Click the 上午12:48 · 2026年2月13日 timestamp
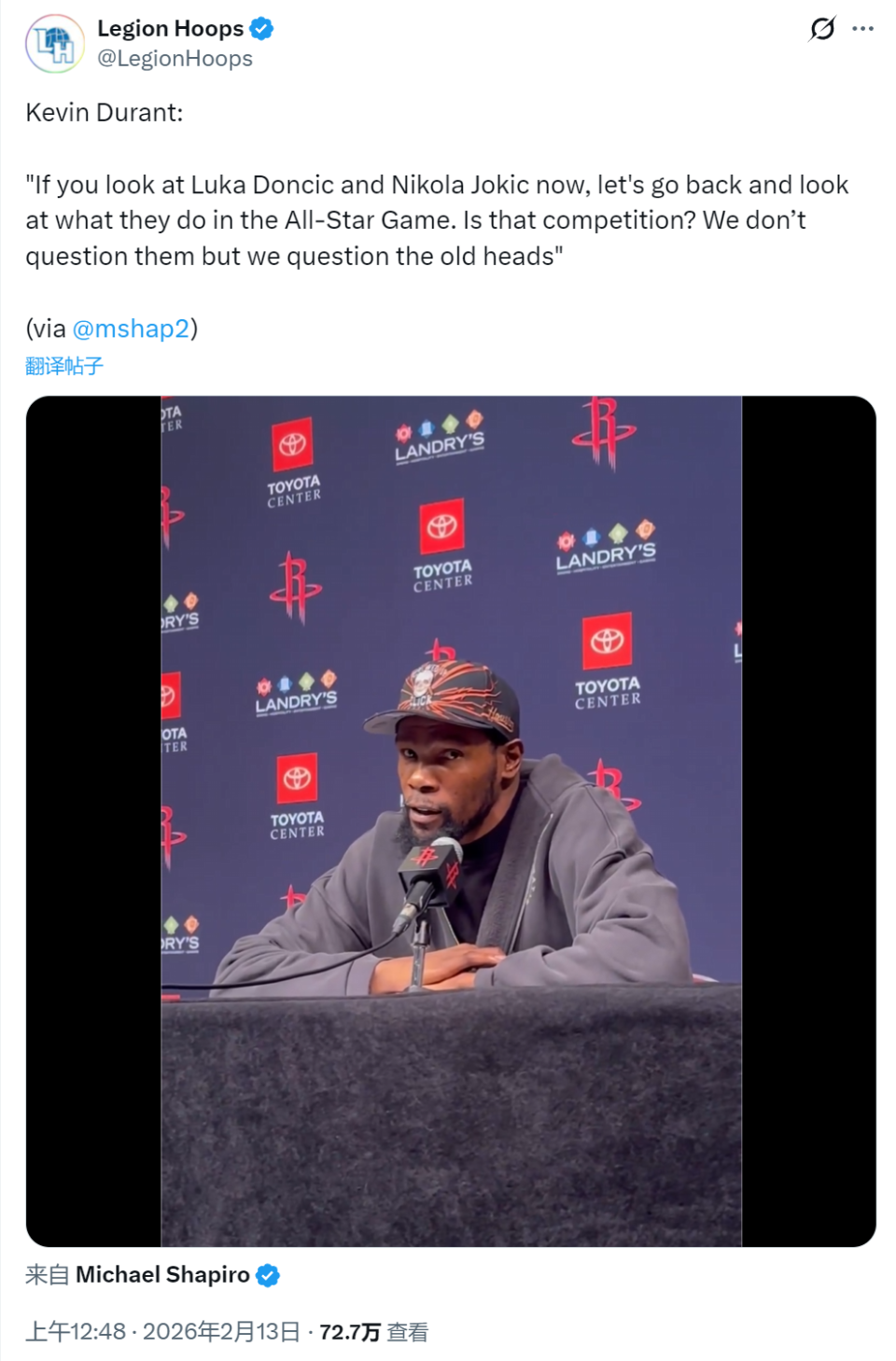896x1361 pixels. [x=162, y=1332]
